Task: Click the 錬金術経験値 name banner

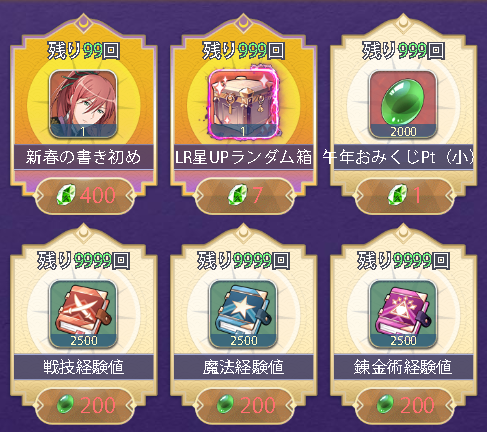Action: (403, 367)
